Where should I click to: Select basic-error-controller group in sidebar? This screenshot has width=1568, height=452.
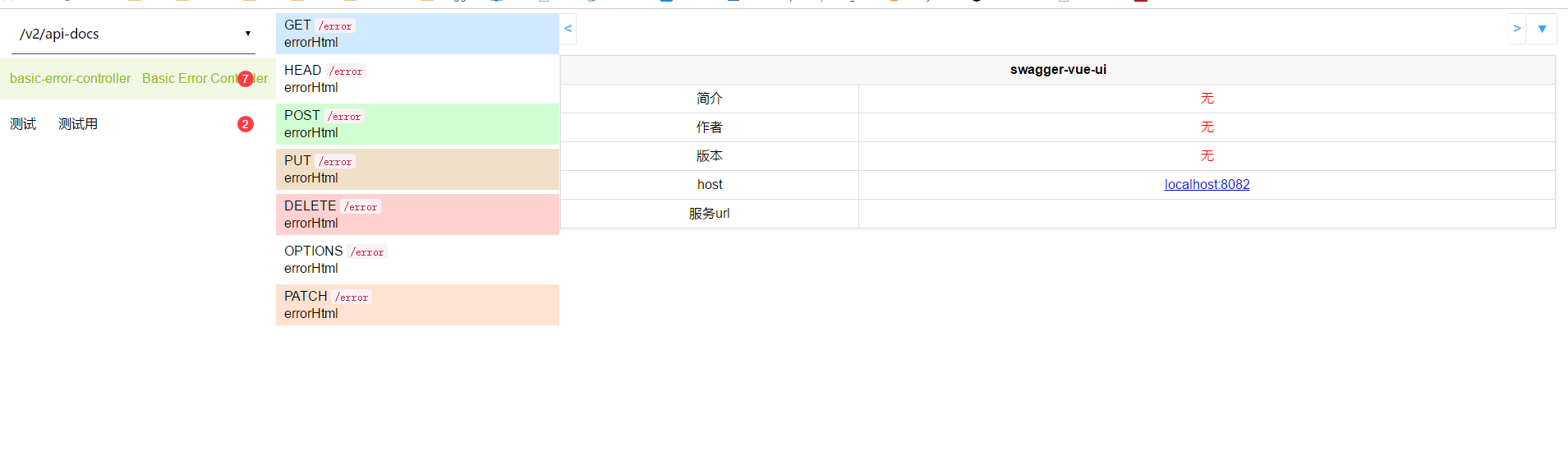coord(138,79)
